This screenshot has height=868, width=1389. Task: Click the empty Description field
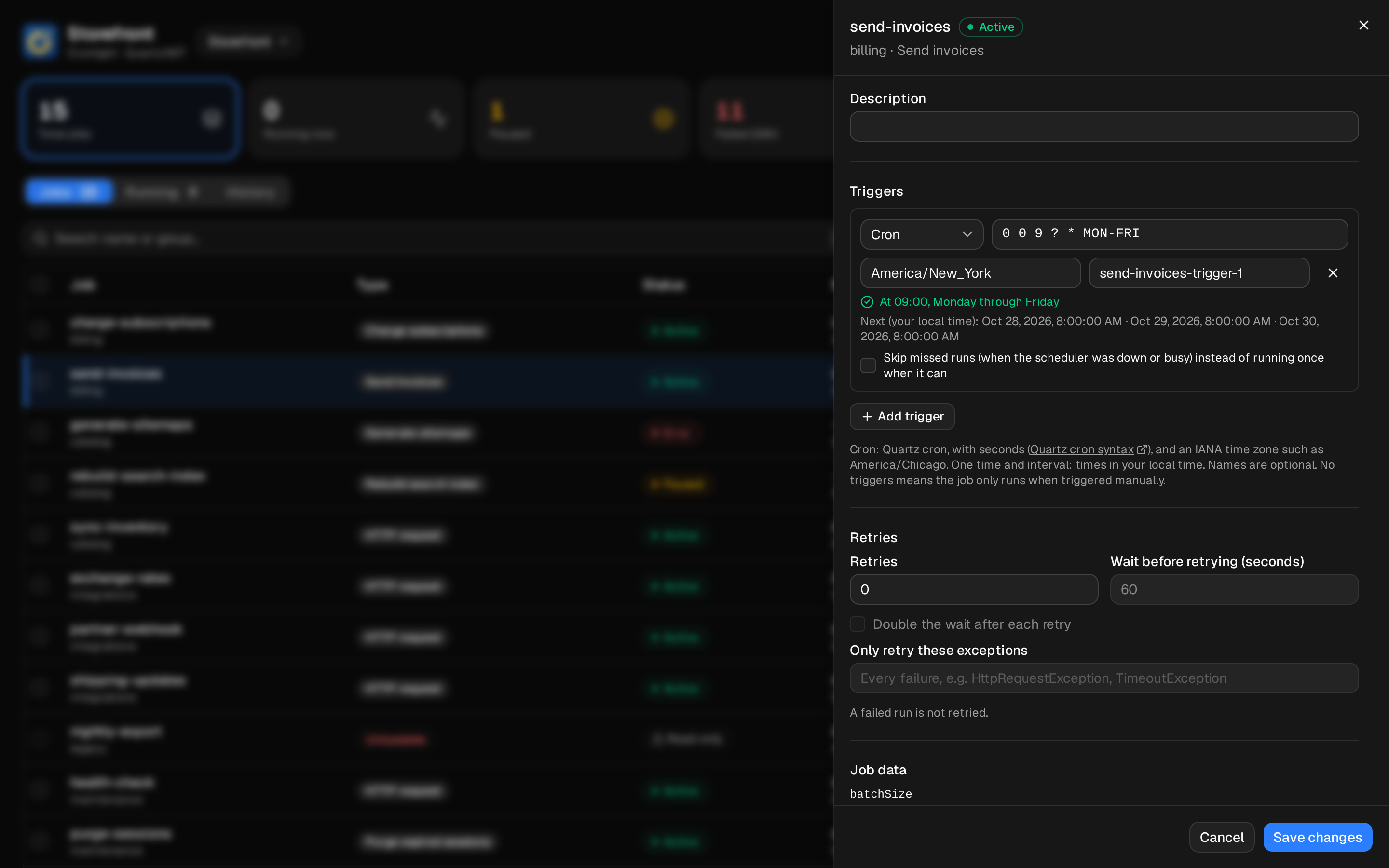(1104, 126)
